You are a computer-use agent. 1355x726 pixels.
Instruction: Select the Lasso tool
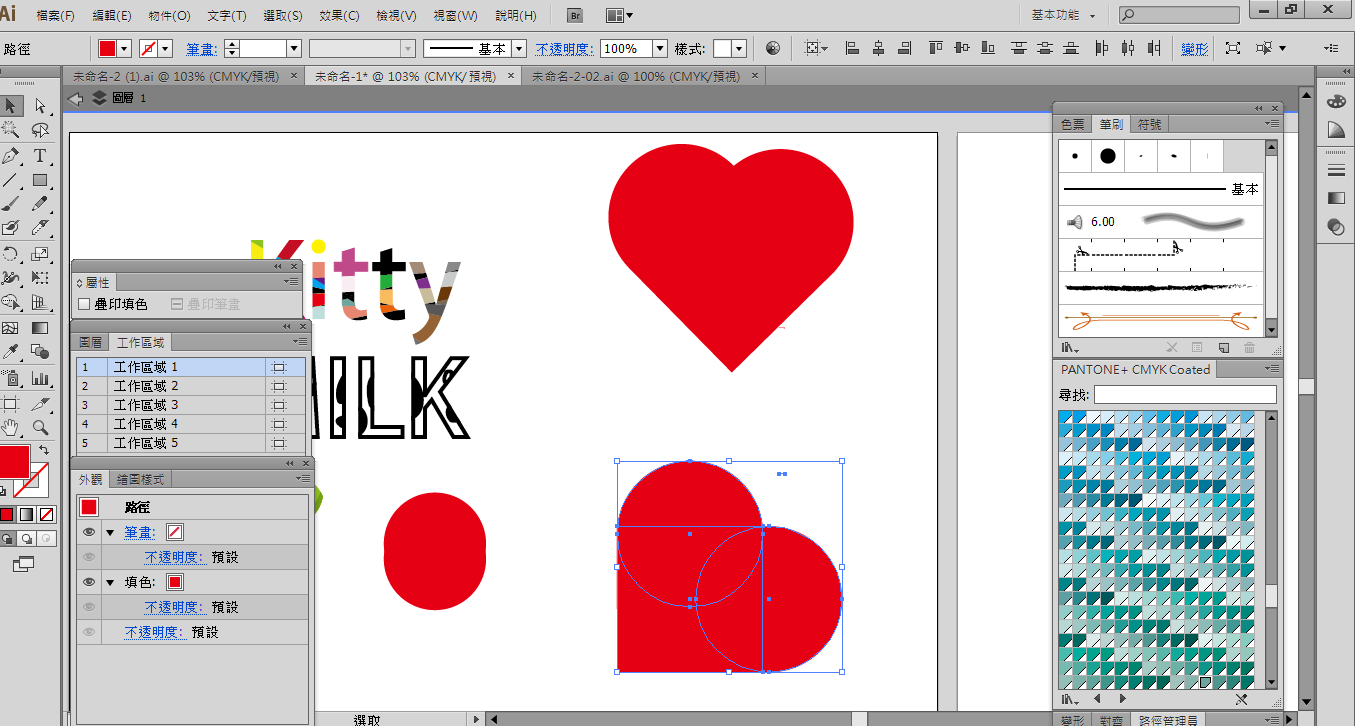(40, 130)
